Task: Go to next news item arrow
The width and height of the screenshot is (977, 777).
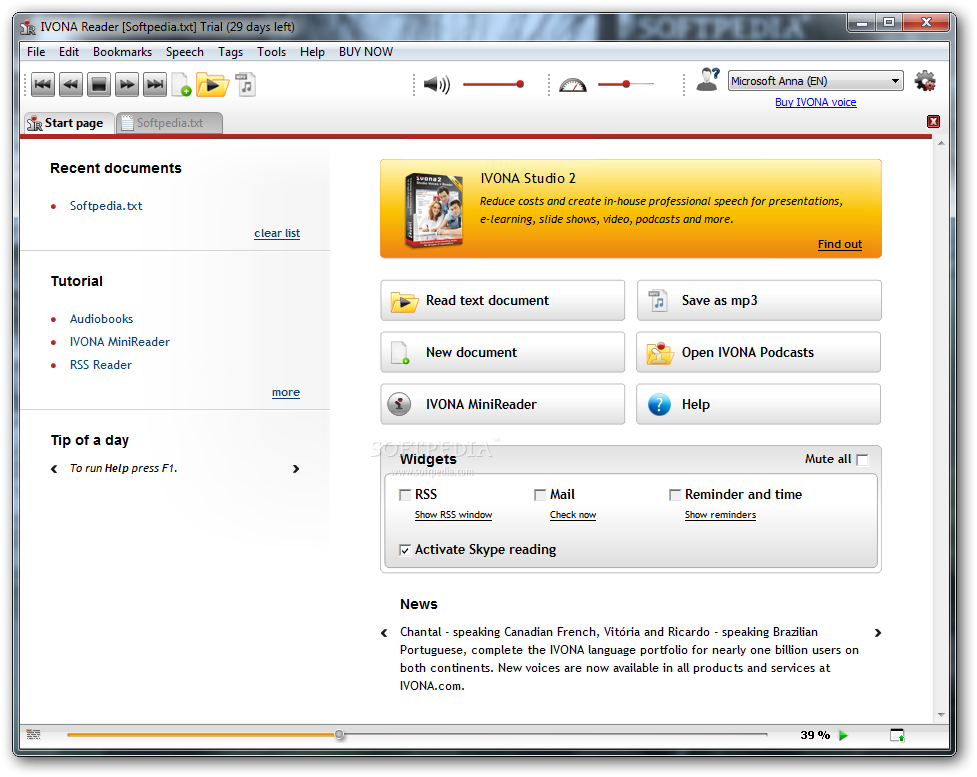Action: 878,633
